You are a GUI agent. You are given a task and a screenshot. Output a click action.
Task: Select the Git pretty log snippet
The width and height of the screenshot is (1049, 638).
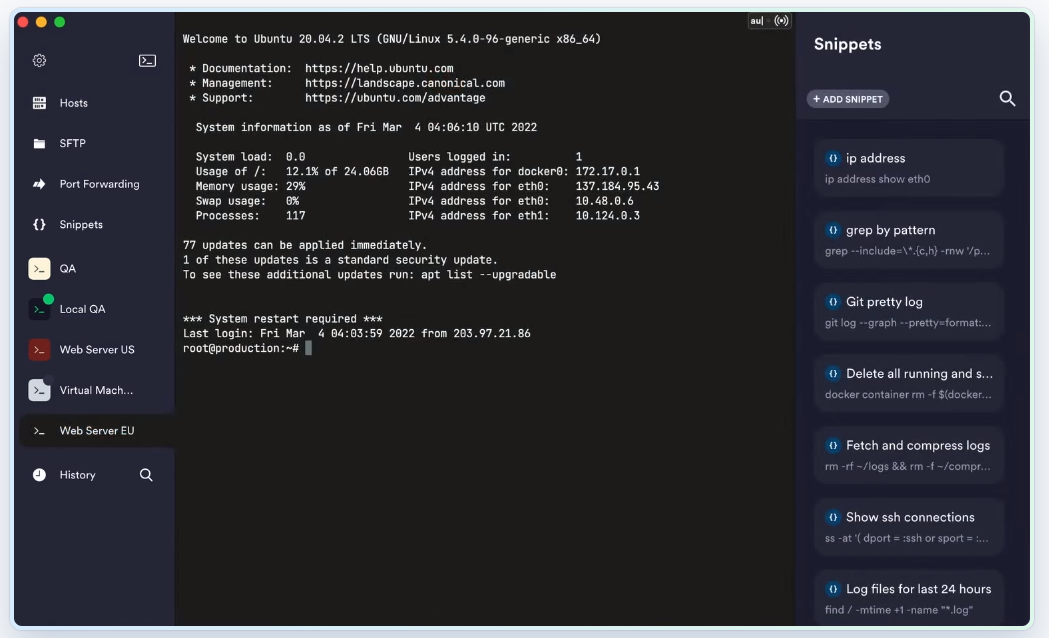point(908,311)
